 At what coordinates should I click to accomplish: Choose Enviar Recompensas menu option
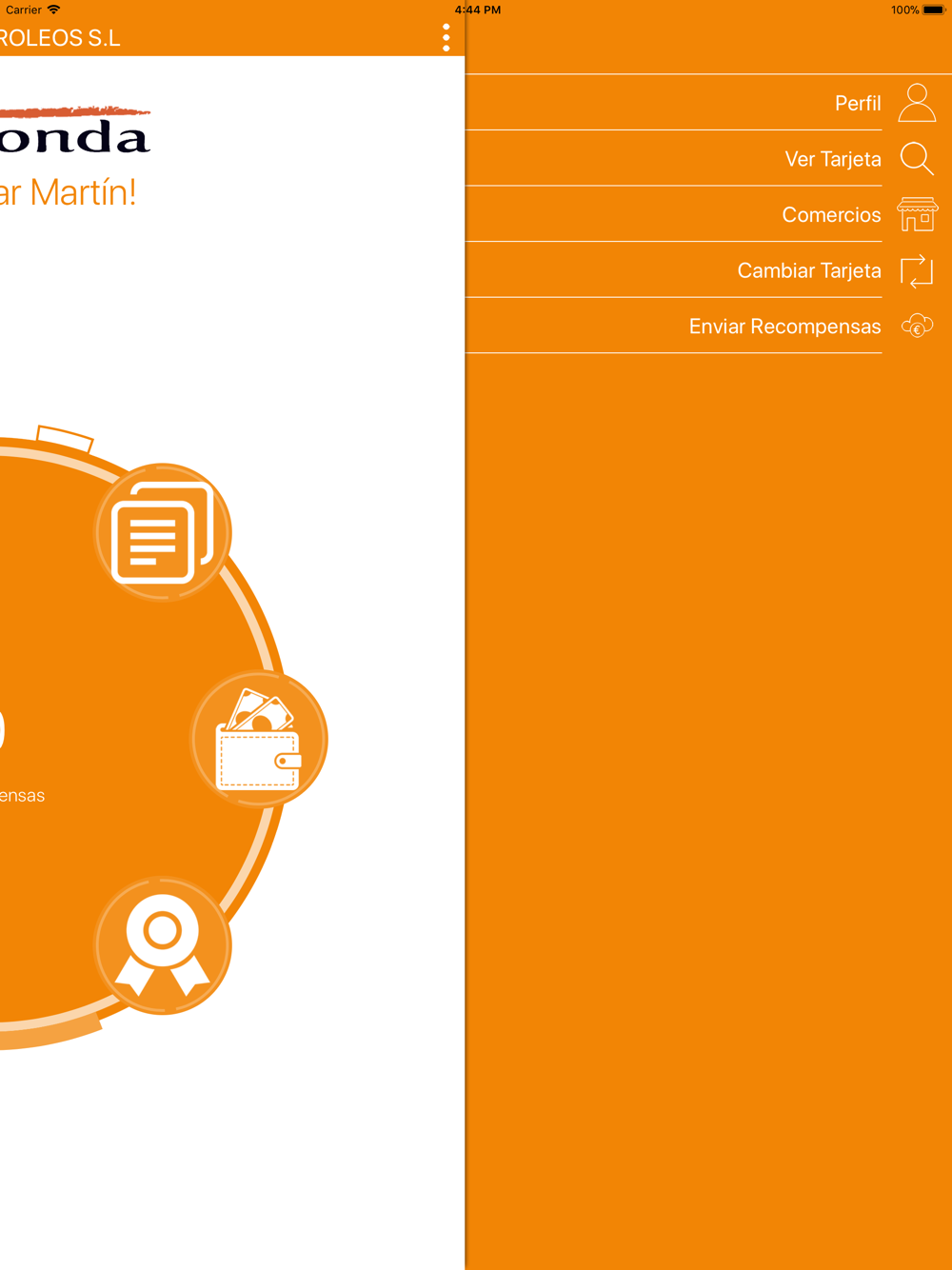pos(708,327)
